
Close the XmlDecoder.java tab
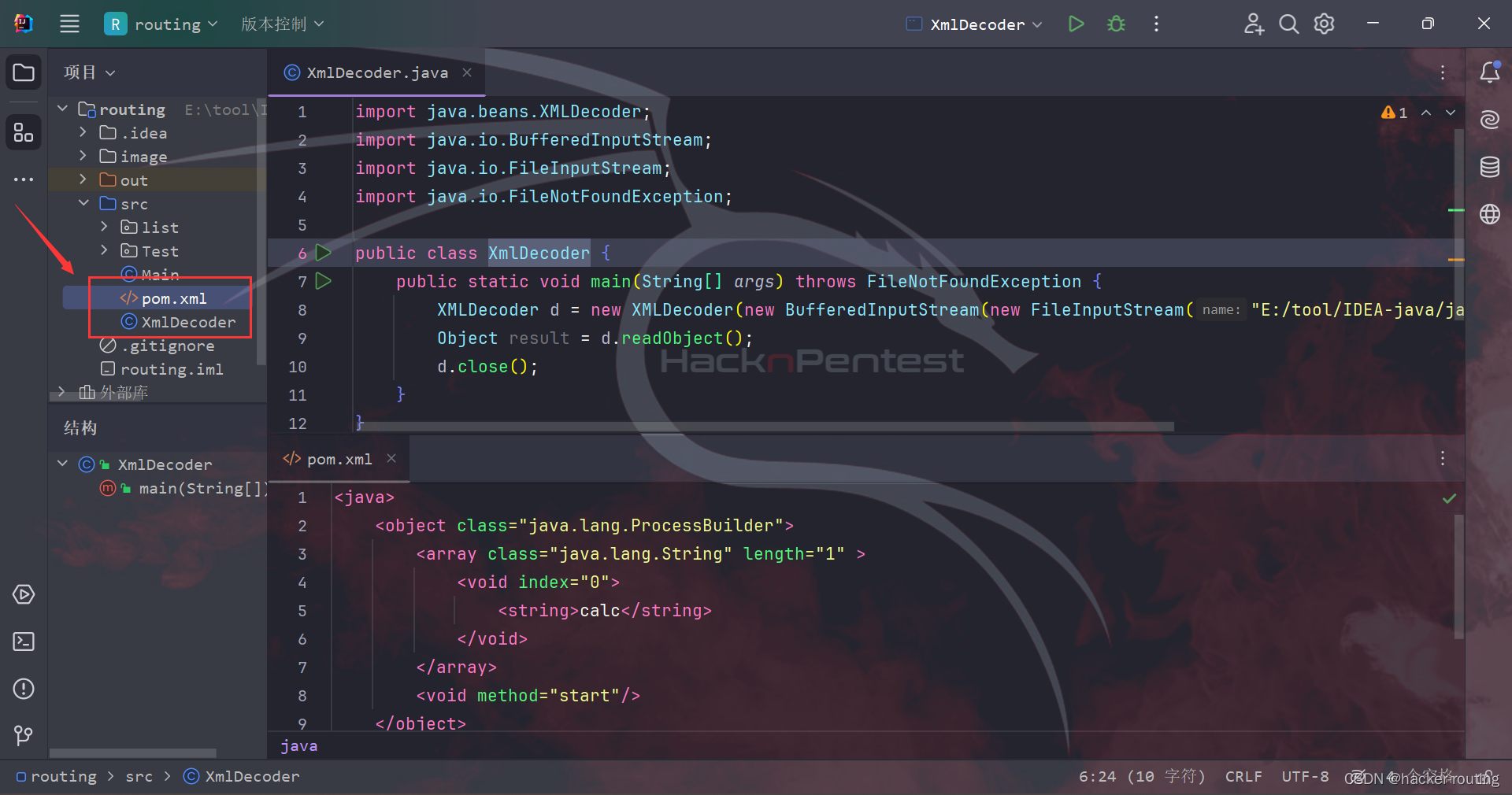pyautogui.click(x=467, y=72)
